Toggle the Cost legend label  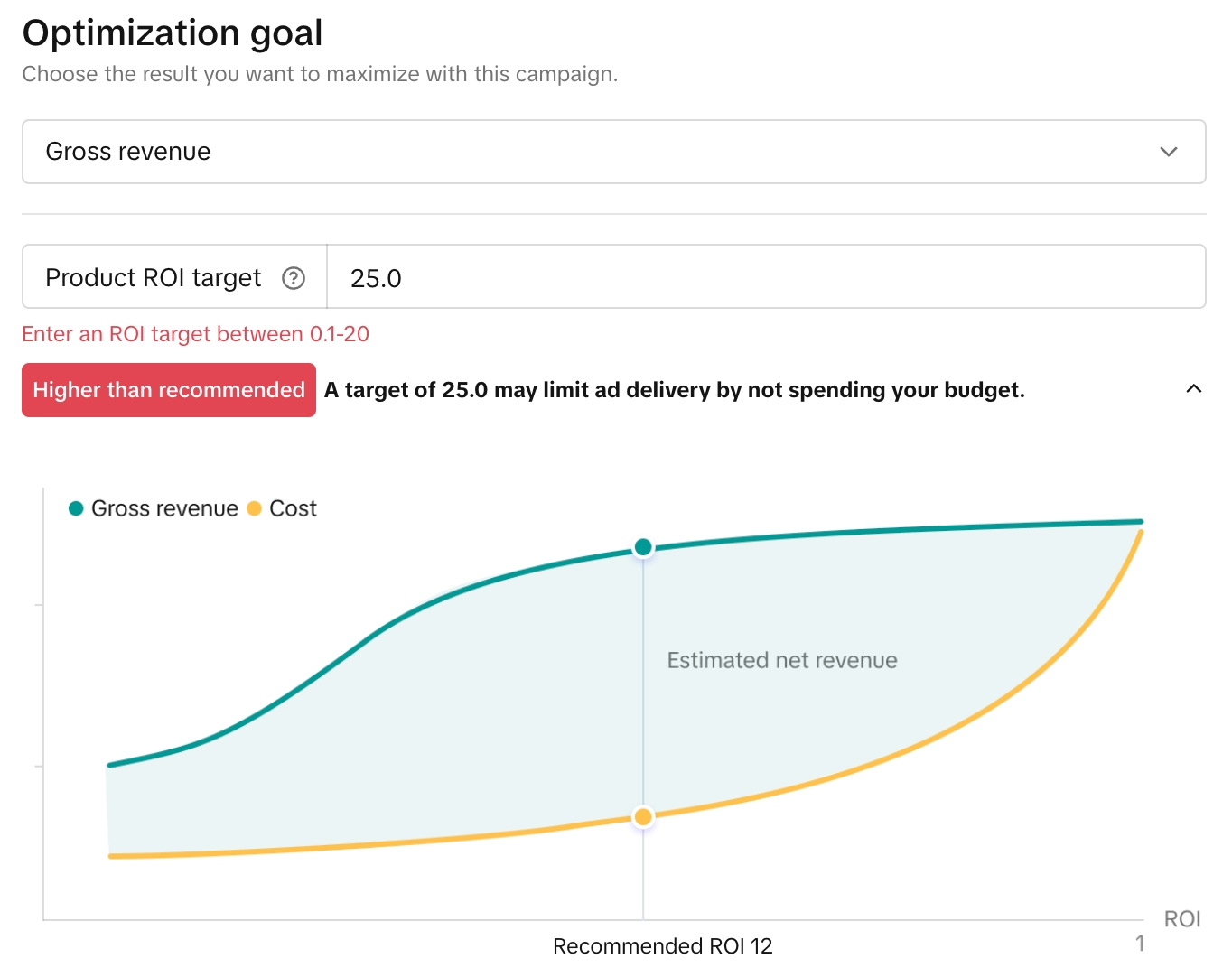(x=293, y=508)
